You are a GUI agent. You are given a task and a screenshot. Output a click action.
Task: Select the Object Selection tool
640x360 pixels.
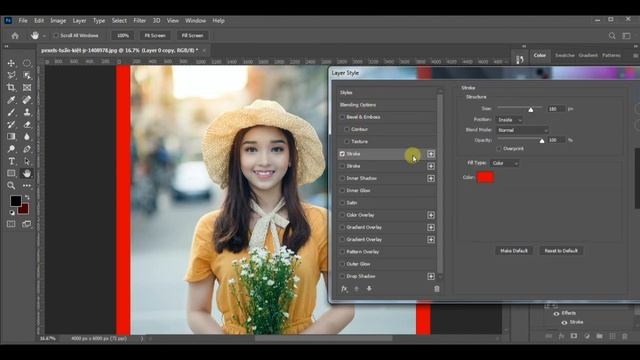coord(27,76)
